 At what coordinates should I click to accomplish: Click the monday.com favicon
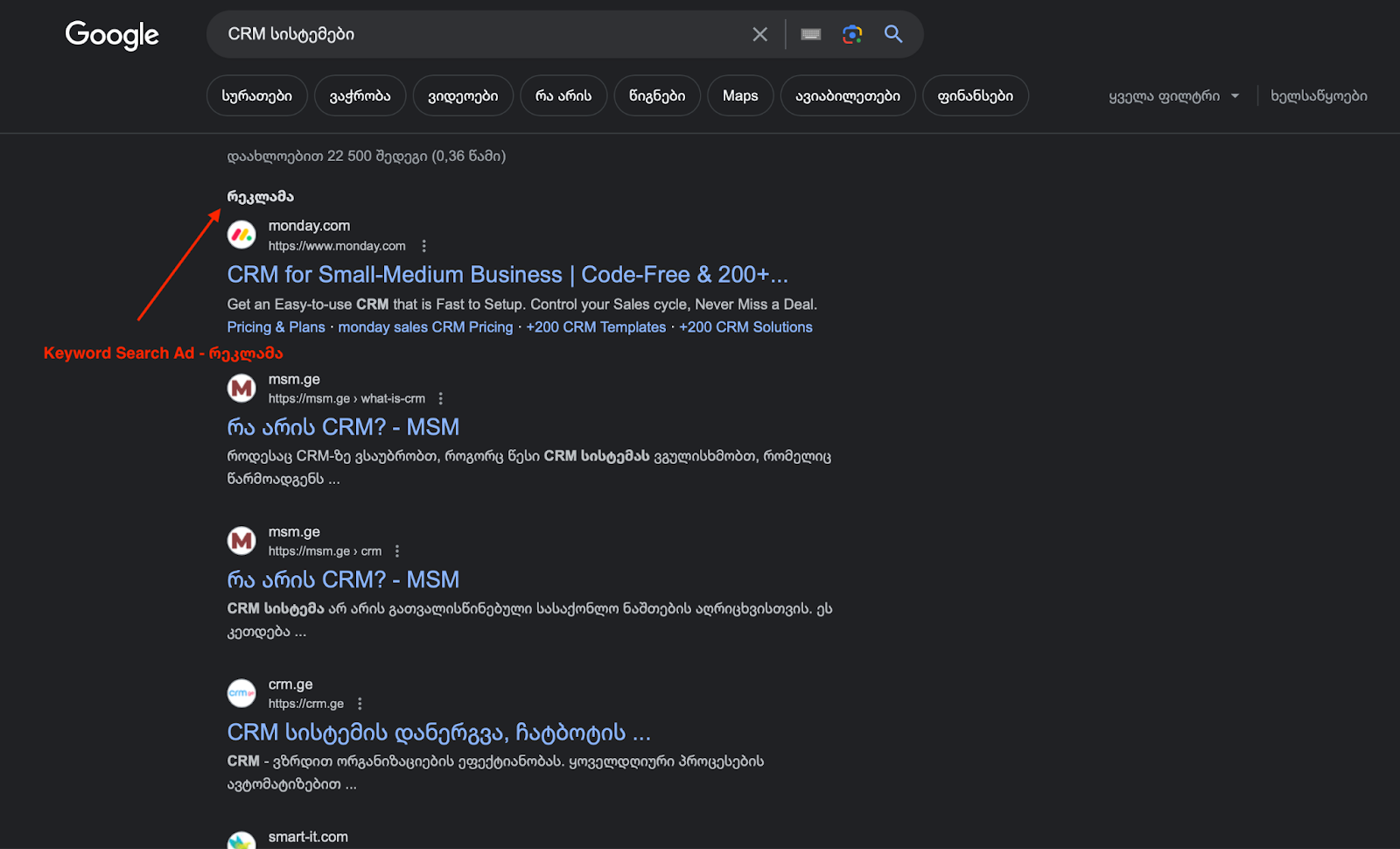coord(241,235)
